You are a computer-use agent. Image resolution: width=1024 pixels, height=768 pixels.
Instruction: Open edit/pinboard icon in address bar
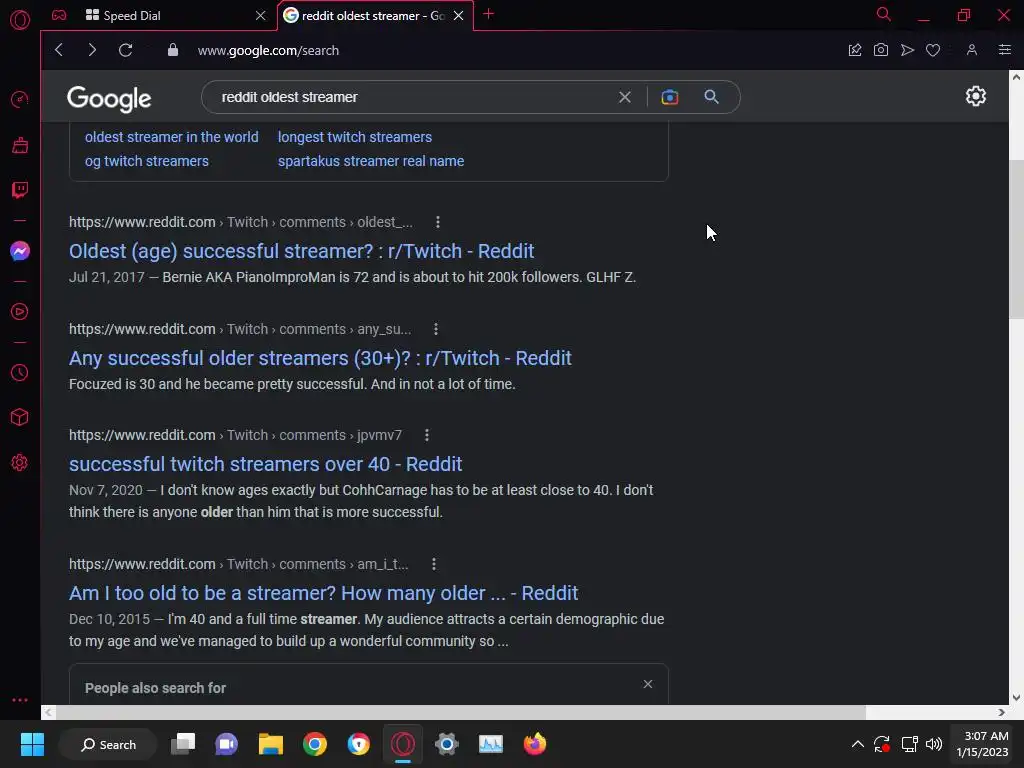pos(855,50)
